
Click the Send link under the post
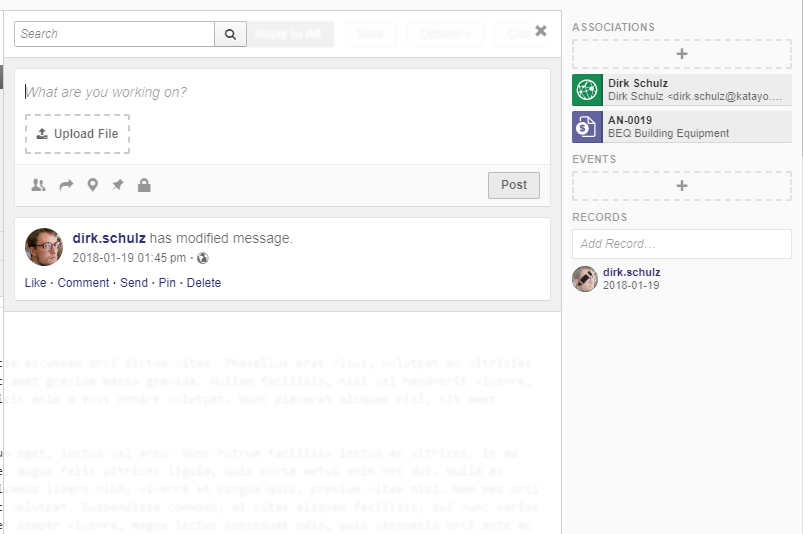click(x=133, y=283)
